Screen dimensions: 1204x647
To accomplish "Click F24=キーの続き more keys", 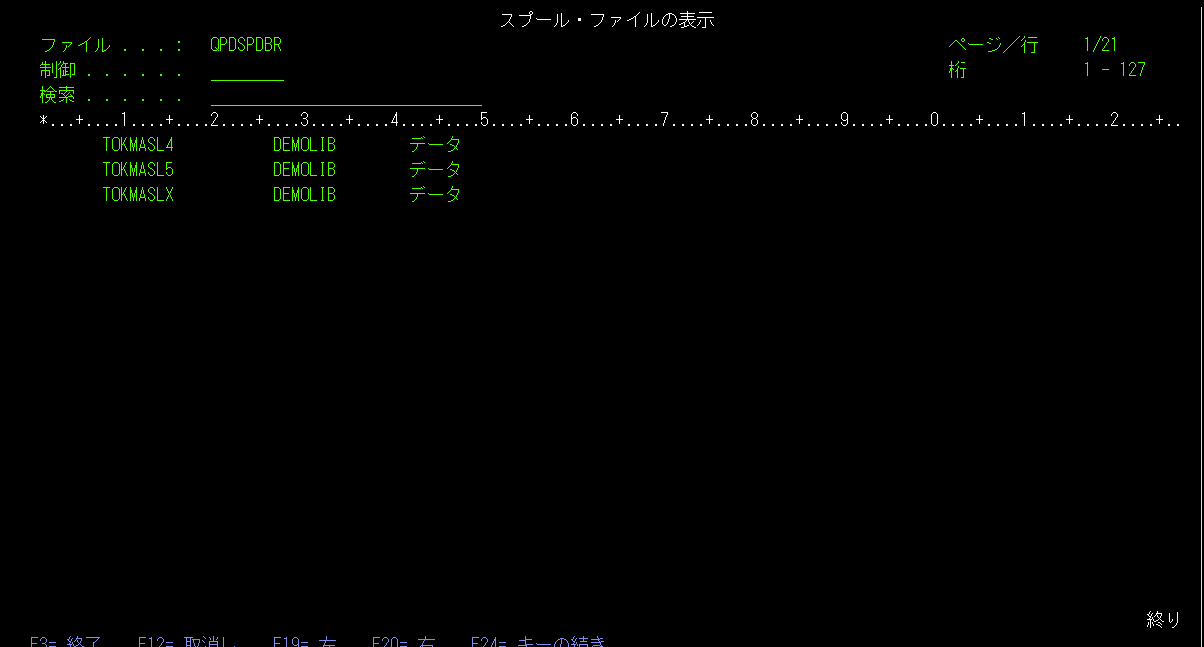I will pos(538,641).
